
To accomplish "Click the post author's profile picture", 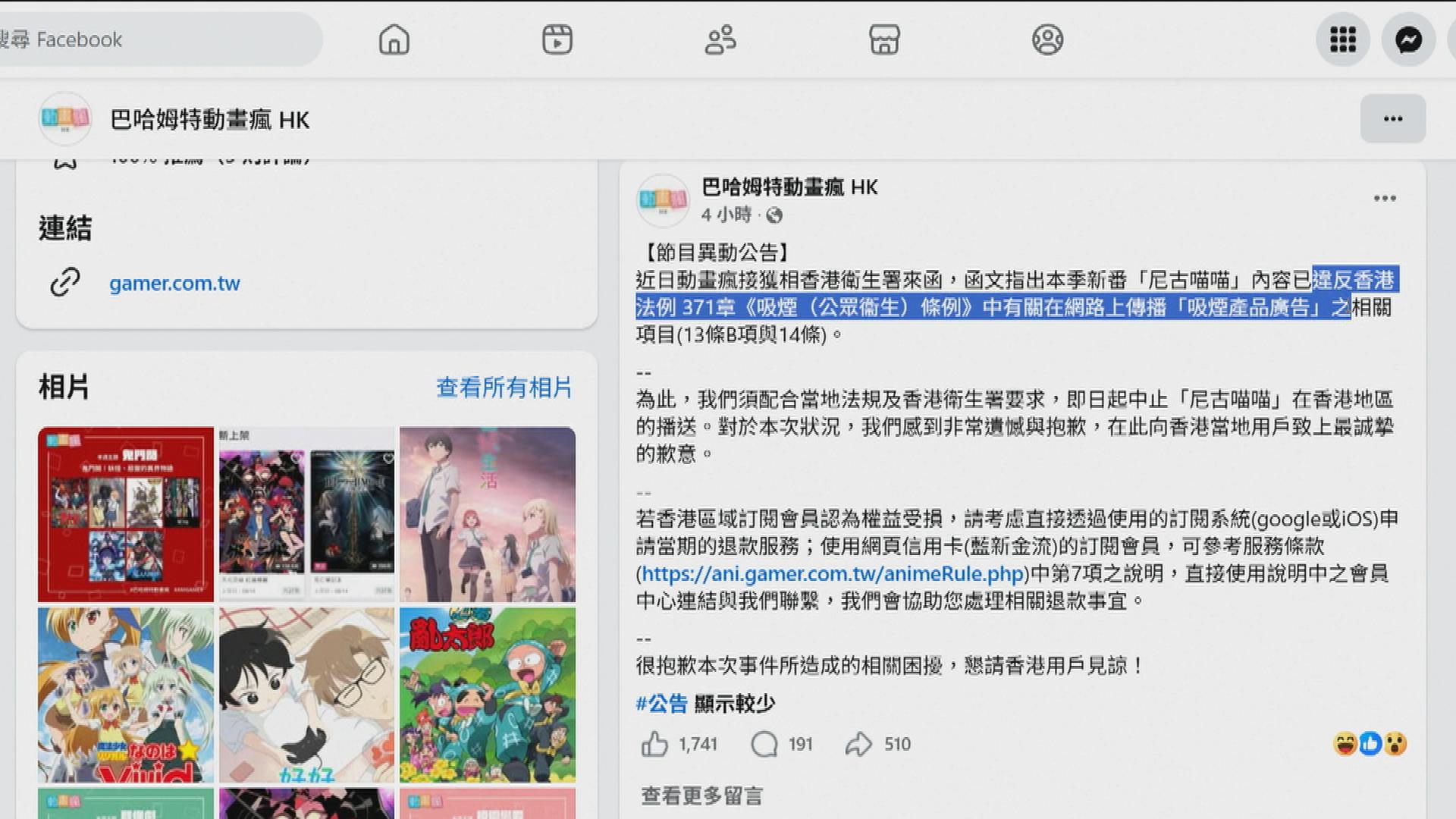I will click(x=663, y=201).
